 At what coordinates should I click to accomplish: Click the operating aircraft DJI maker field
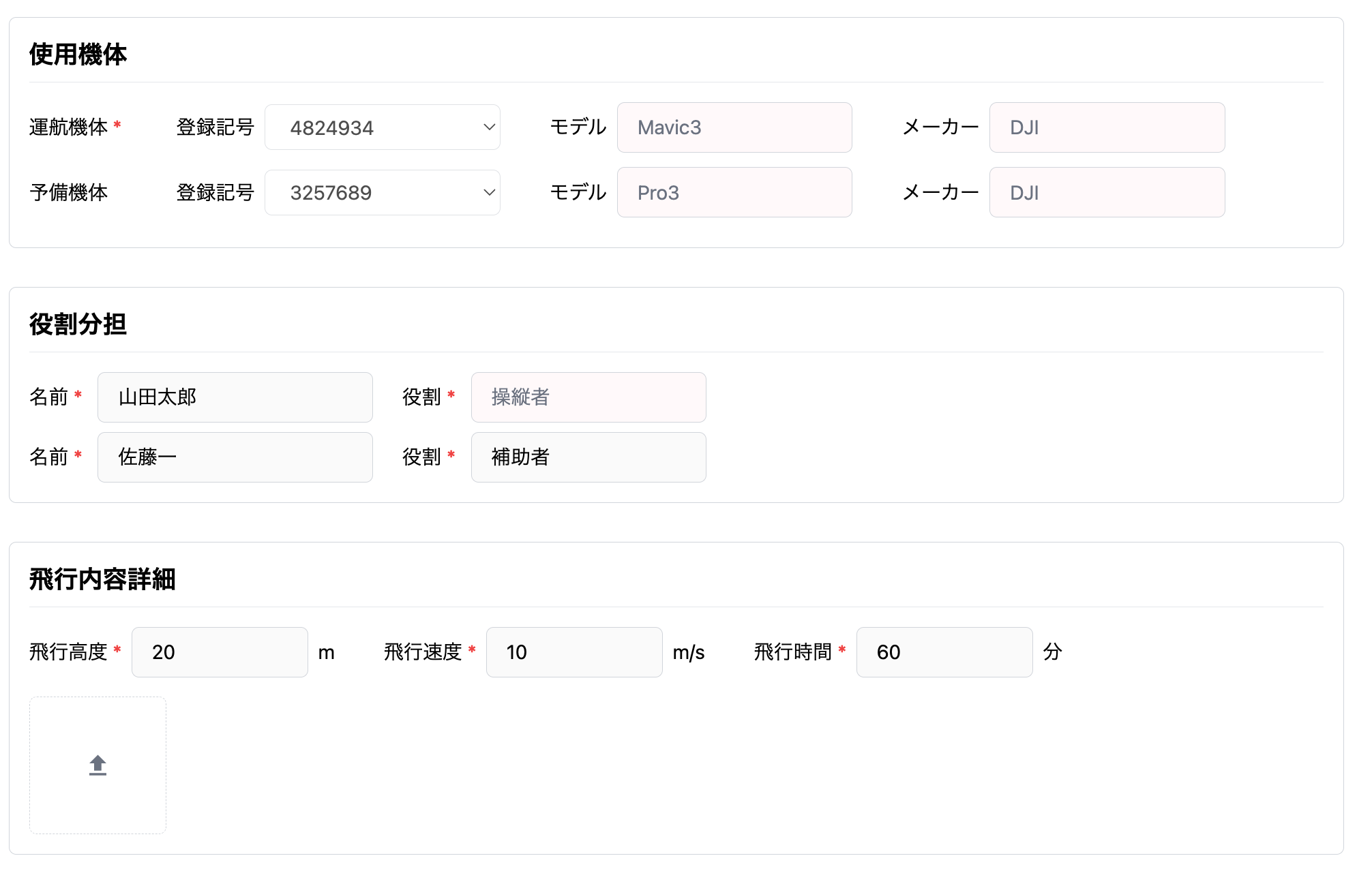pyautogui.click(x=1106, y=127)
